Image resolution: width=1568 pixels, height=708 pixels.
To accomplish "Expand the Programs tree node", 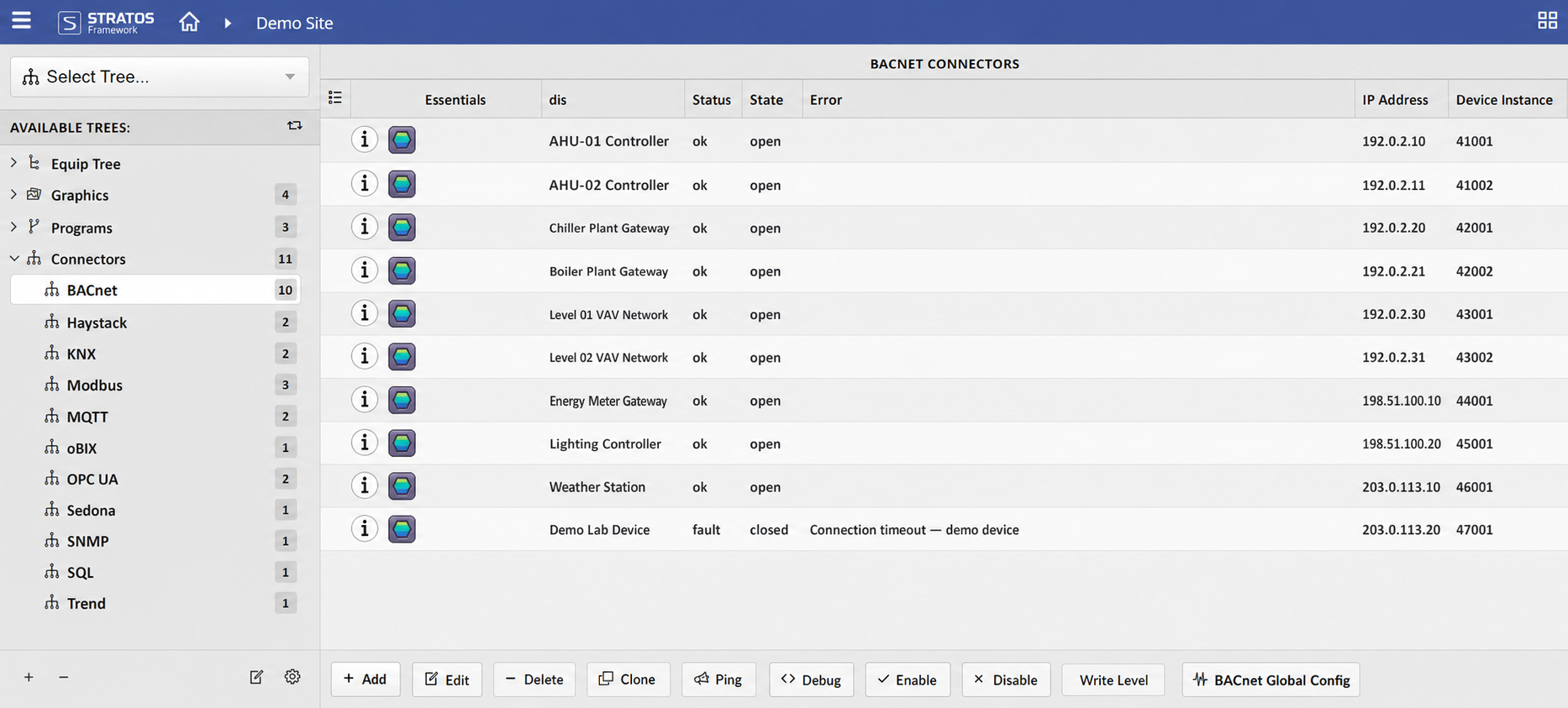I will 13,227.
